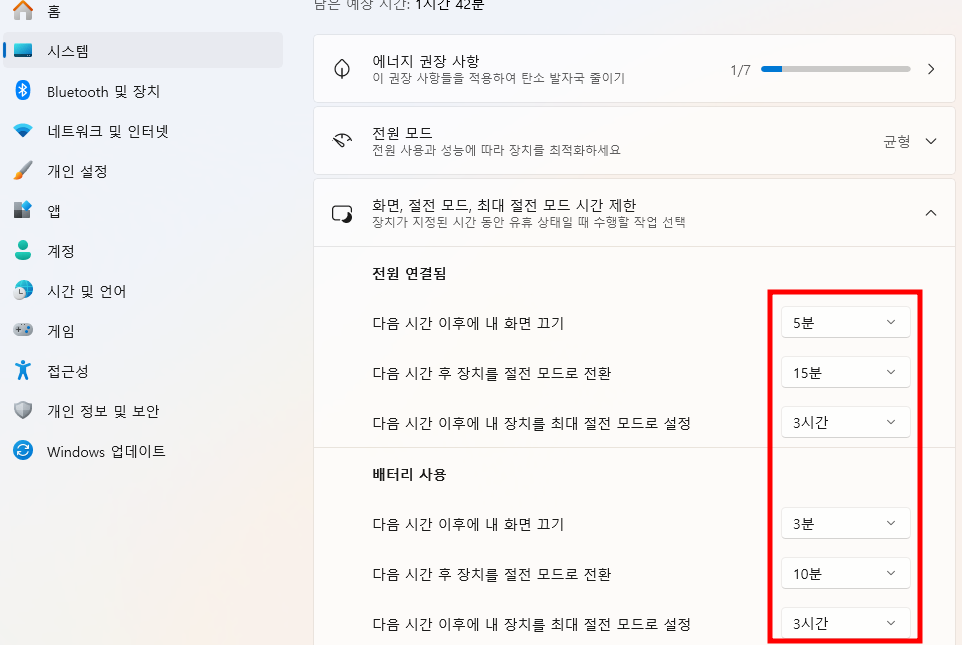Open plugged-in 화면 끄기 5분 dropdown
This screenshot has height=645, width=962.
(x=845, y=322)
